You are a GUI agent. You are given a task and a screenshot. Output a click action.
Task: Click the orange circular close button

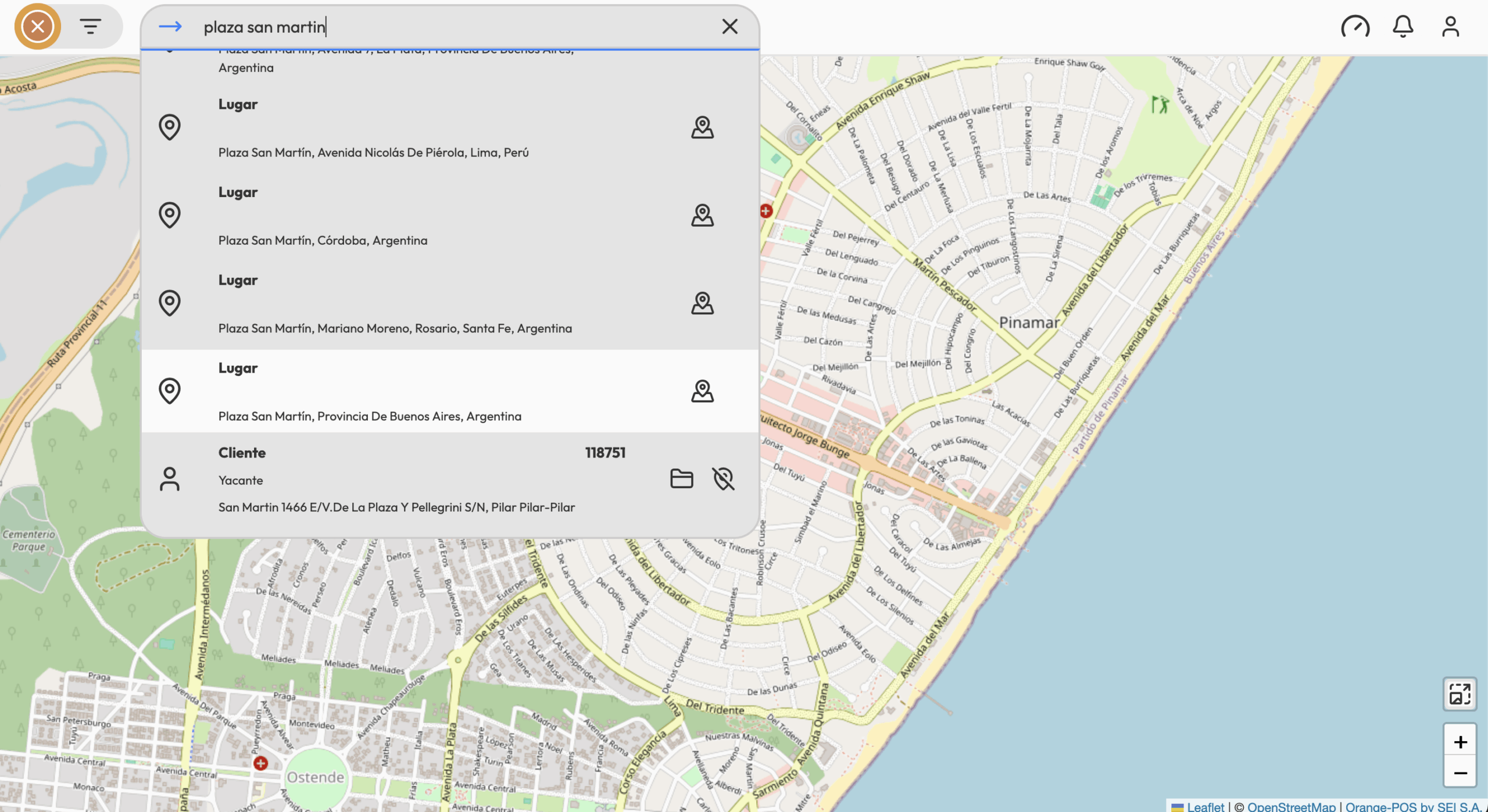[38, 26]
